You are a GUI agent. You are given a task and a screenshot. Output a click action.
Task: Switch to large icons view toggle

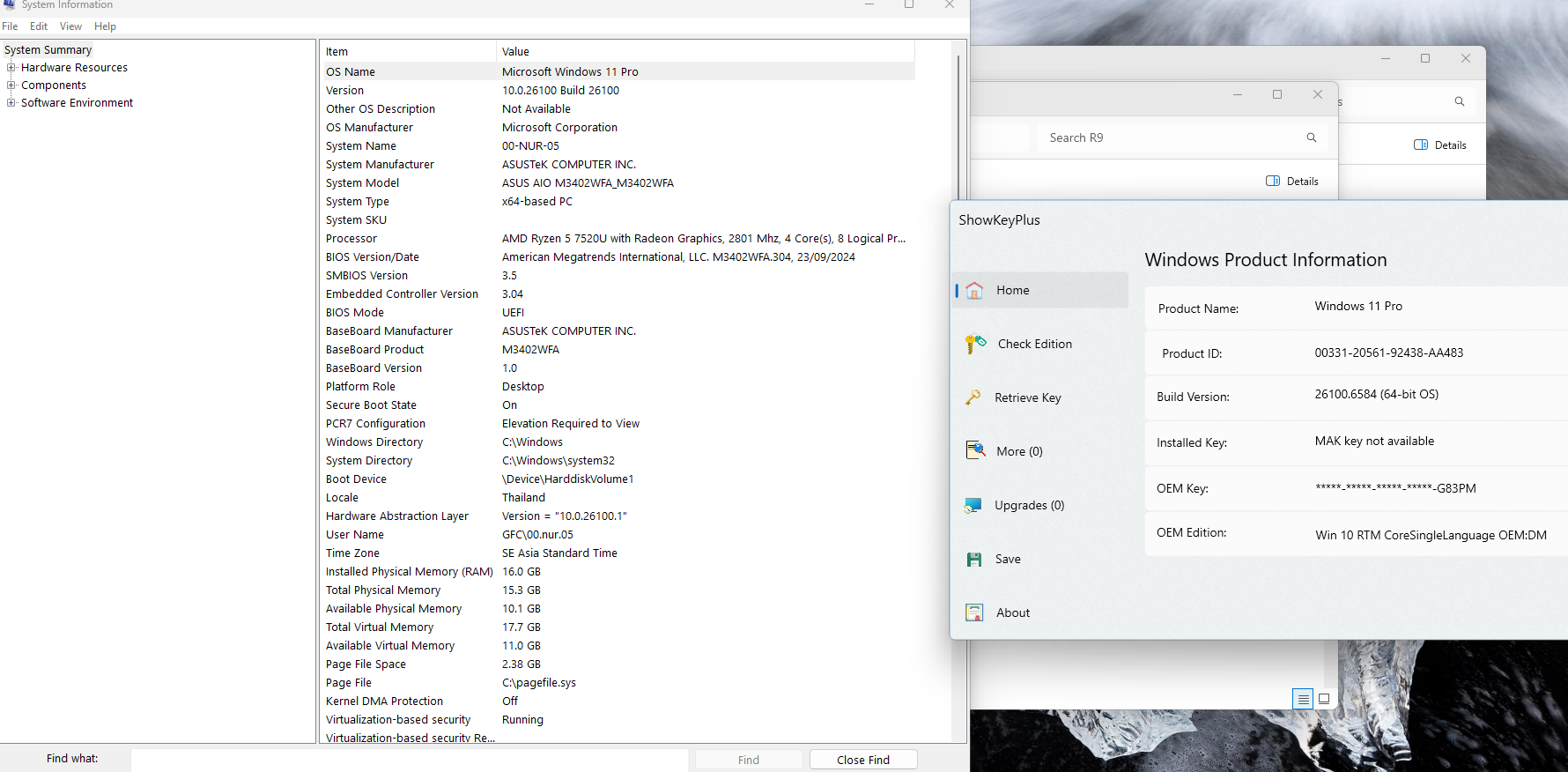point(1324,699)
